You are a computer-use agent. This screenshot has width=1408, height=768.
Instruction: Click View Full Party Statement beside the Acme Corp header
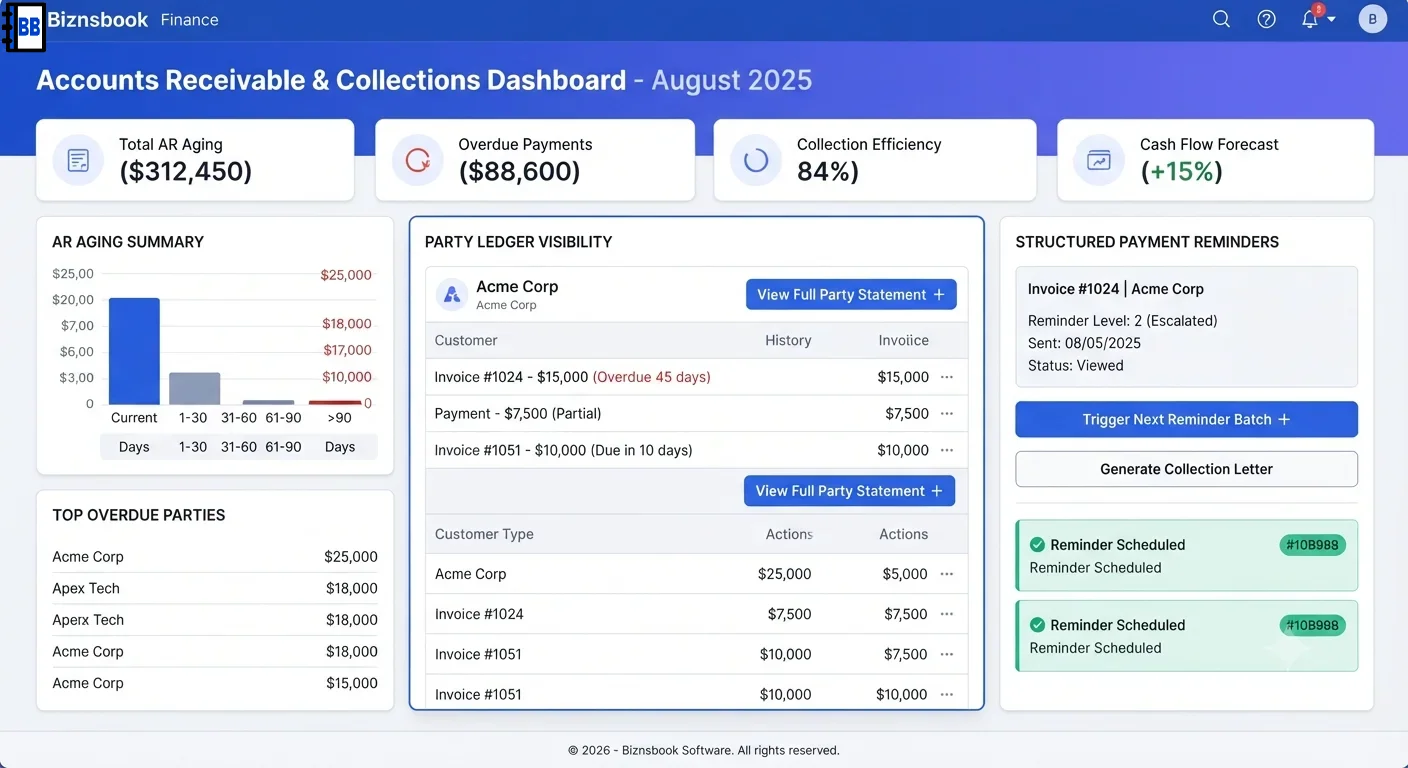pyautogui.click(x=851, y=294)
